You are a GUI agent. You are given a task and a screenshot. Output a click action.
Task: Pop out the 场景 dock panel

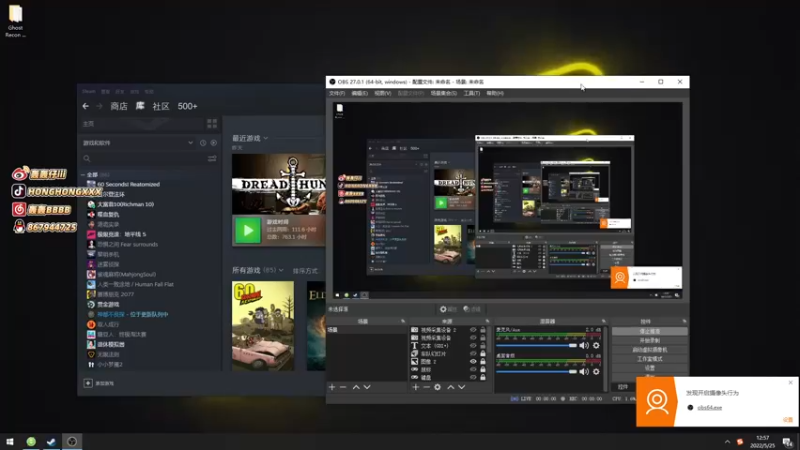(403, 321)
